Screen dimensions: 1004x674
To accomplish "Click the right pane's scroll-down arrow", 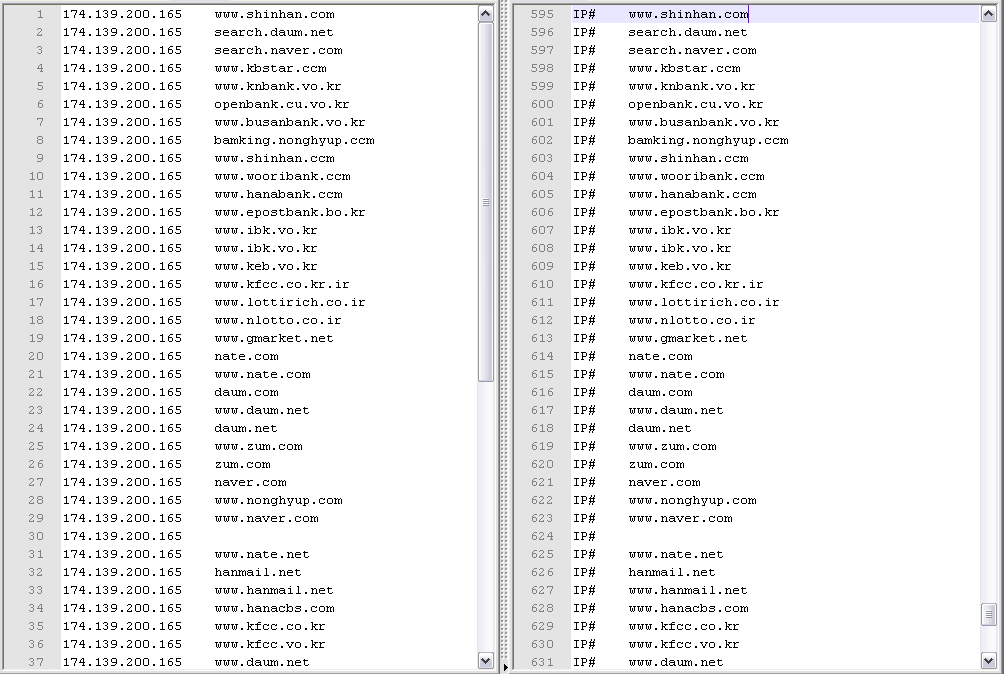I will pyautogui.click(x=989, y=661).
